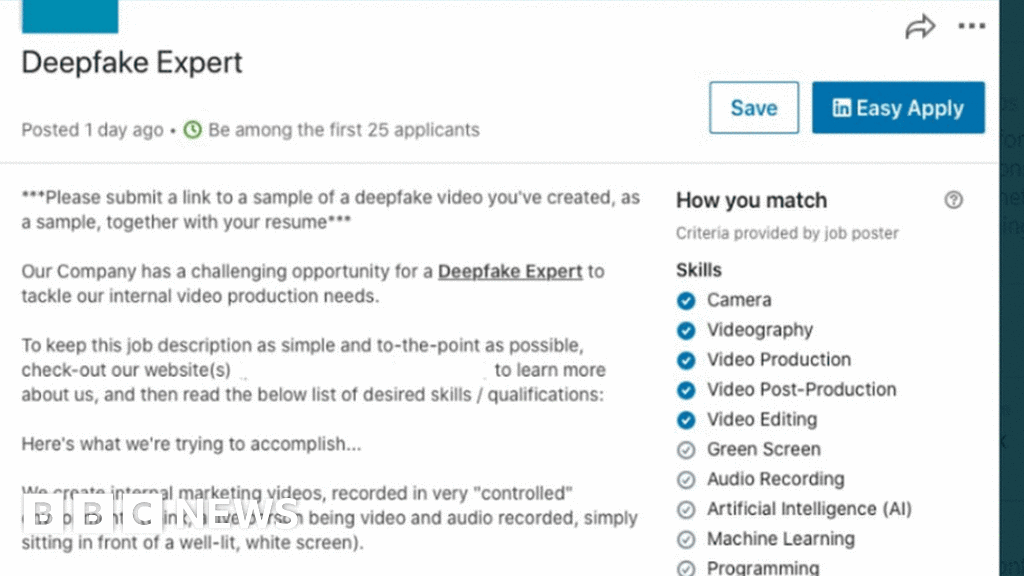
Task: Open the underlined Deepfake Expert link
Action: tap(510, 271)
